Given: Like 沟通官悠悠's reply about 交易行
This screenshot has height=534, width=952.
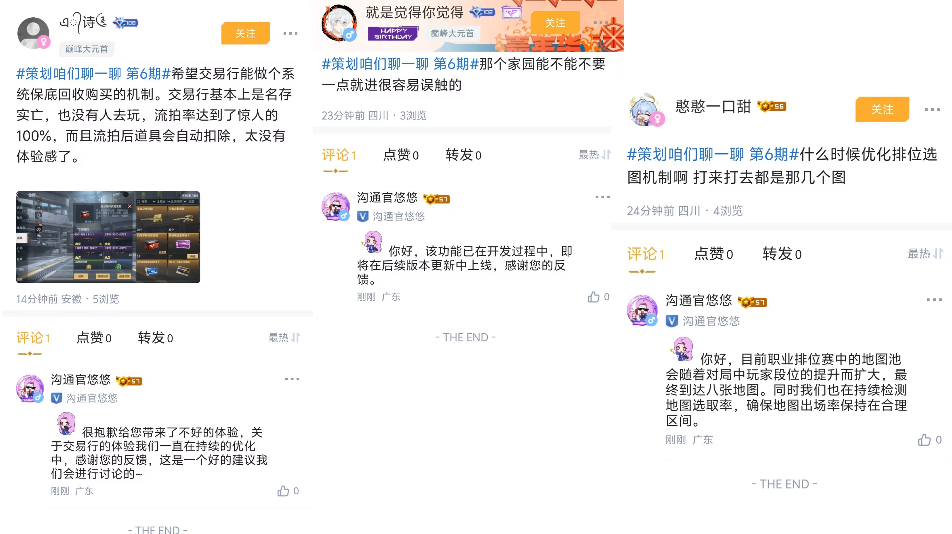Looking at the screenshot, I should click(284, 491).
